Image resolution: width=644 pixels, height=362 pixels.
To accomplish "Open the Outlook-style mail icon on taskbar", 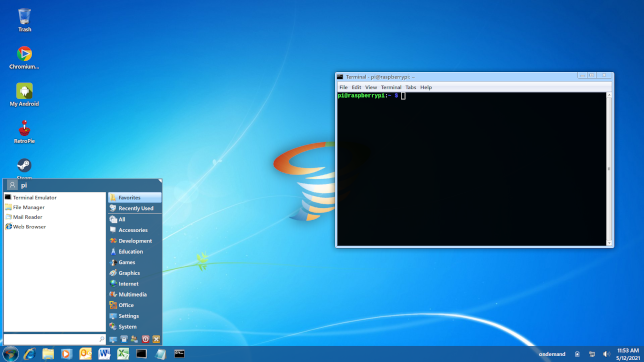I will pos(85,354).
